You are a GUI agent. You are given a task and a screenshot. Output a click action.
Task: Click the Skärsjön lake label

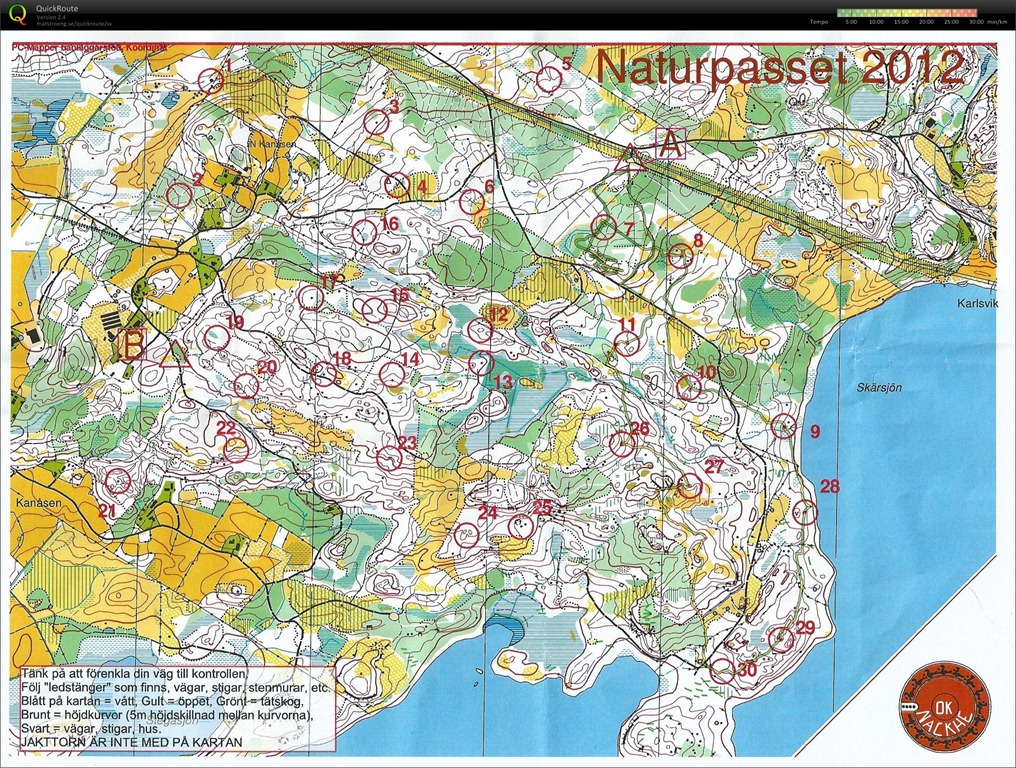tap(880, 388)
